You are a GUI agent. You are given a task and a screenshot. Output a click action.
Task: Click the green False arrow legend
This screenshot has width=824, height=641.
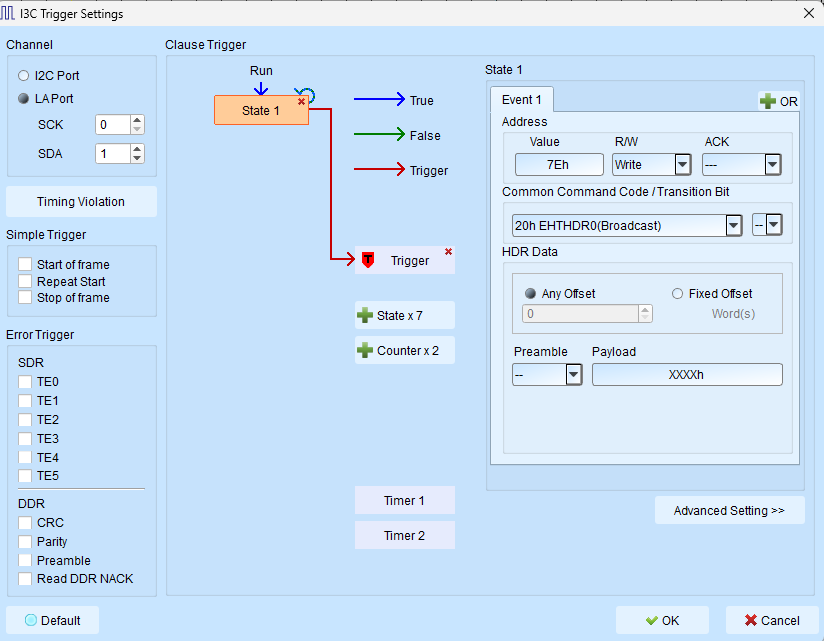coord(379,134)
